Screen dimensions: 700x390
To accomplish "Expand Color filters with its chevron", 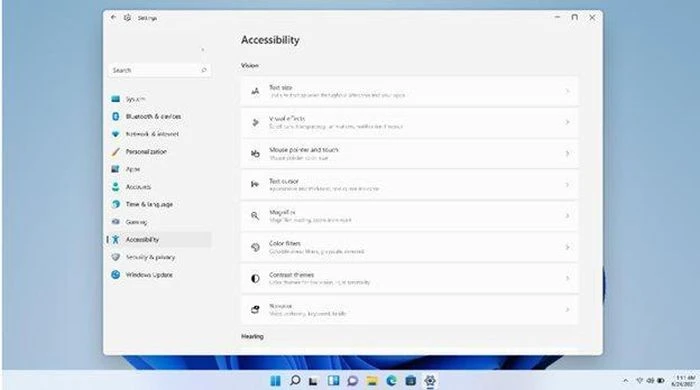I will pyautogui.click(x=567, y=247).
